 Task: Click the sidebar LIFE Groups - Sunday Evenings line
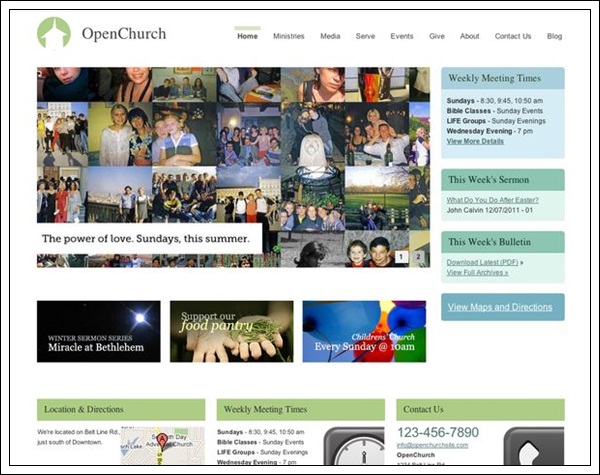(x=496, y=121)
